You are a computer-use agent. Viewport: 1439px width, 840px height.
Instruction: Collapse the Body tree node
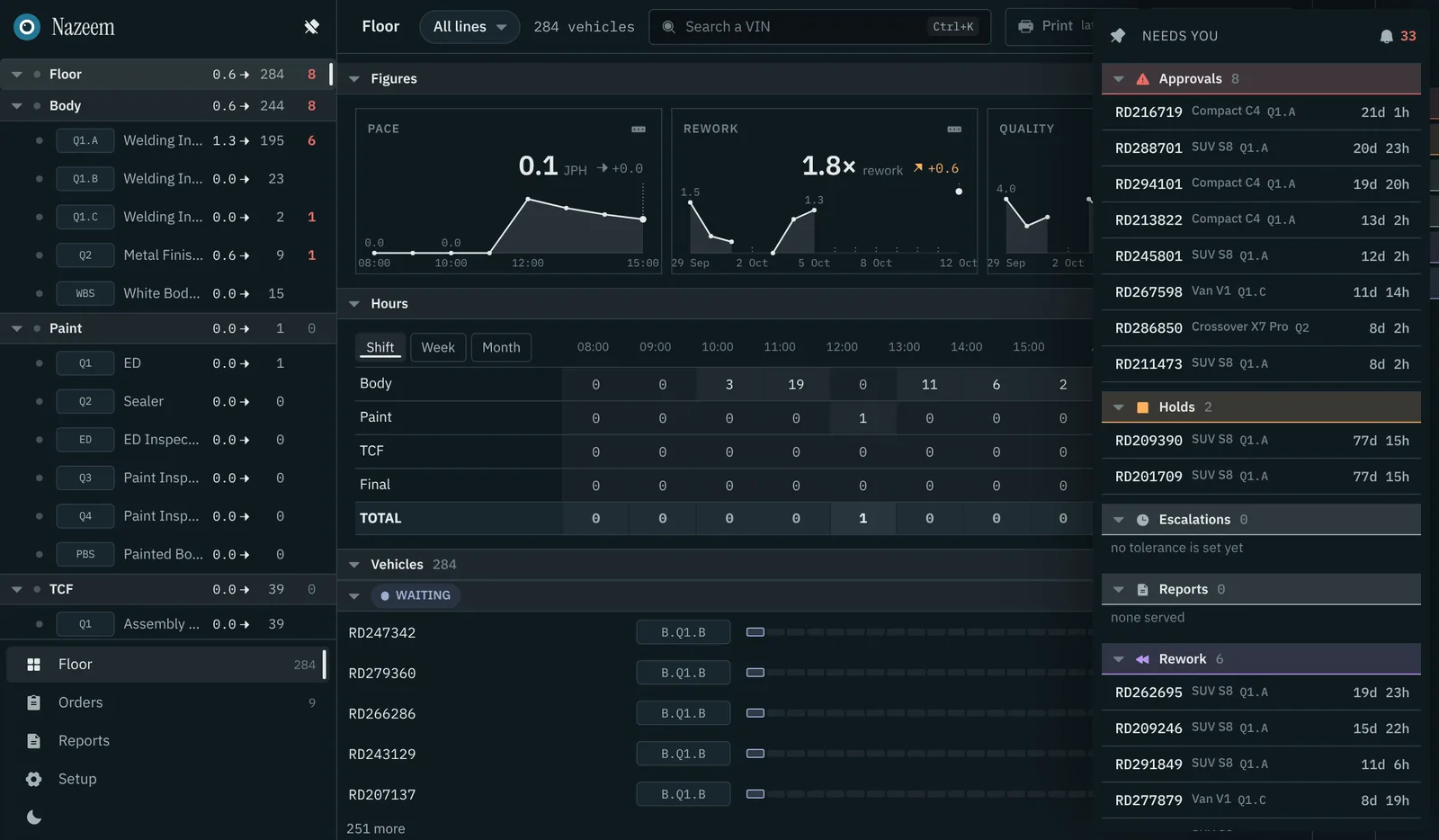(16, 106)
